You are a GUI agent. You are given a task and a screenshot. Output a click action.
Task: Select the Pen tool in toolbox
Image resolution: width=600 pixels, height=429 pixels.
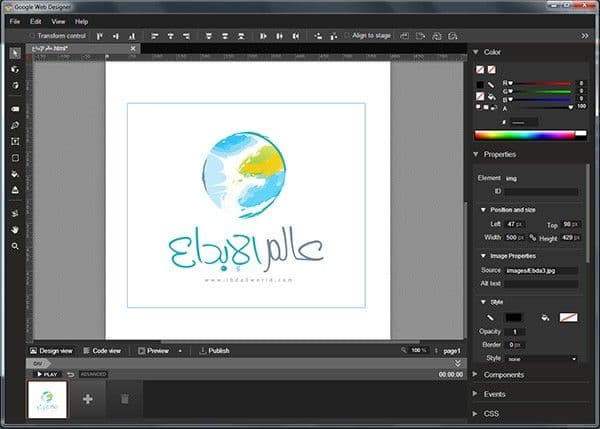(15, 125)
